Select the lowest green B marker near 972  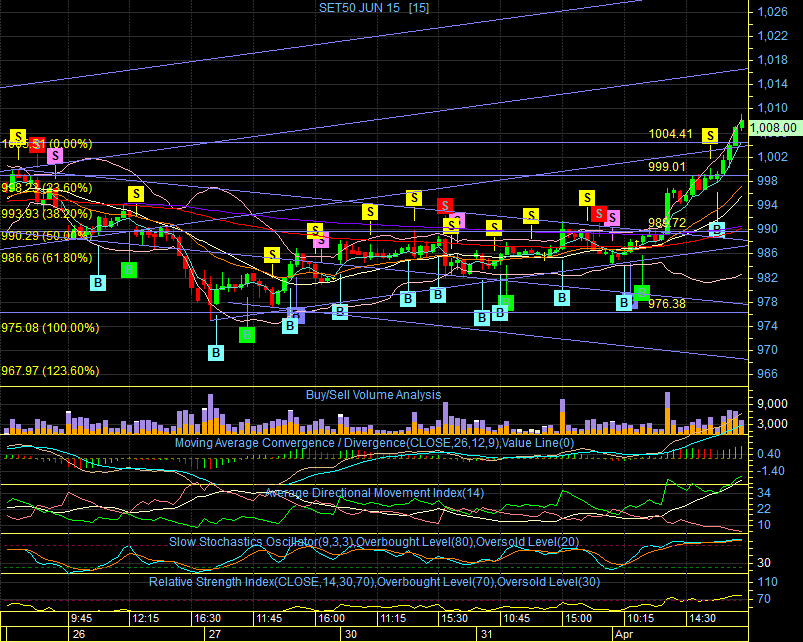[x=247, y=335]
